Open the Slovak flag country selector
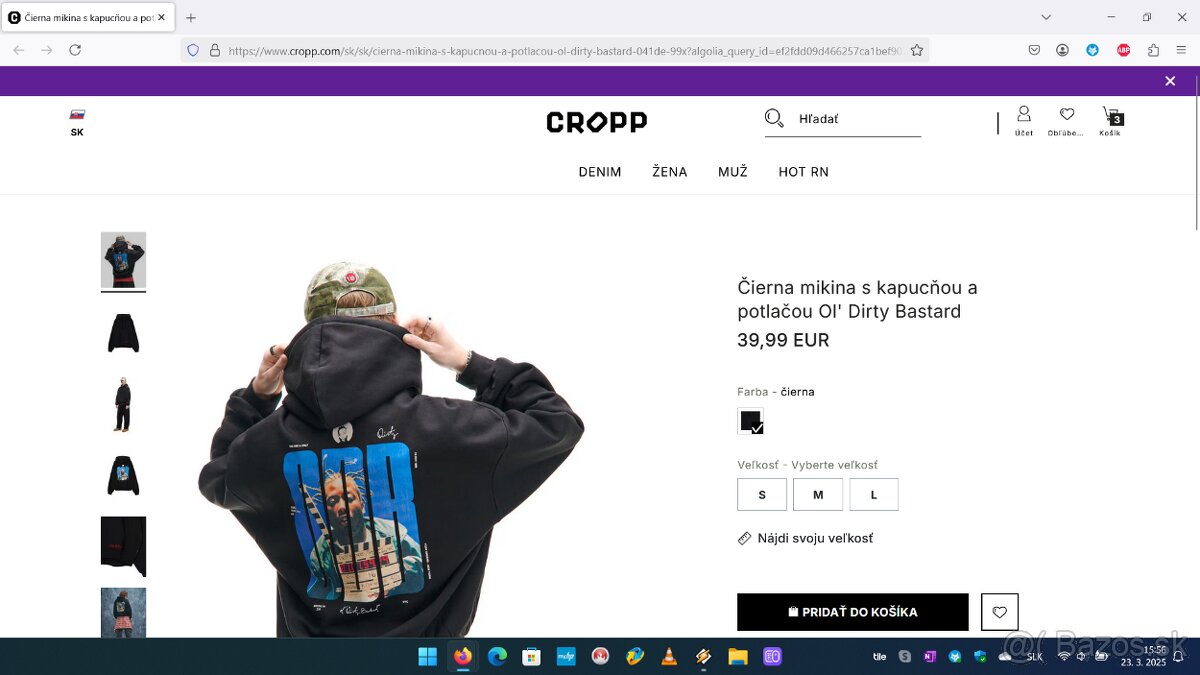 [x=77, y=122]
